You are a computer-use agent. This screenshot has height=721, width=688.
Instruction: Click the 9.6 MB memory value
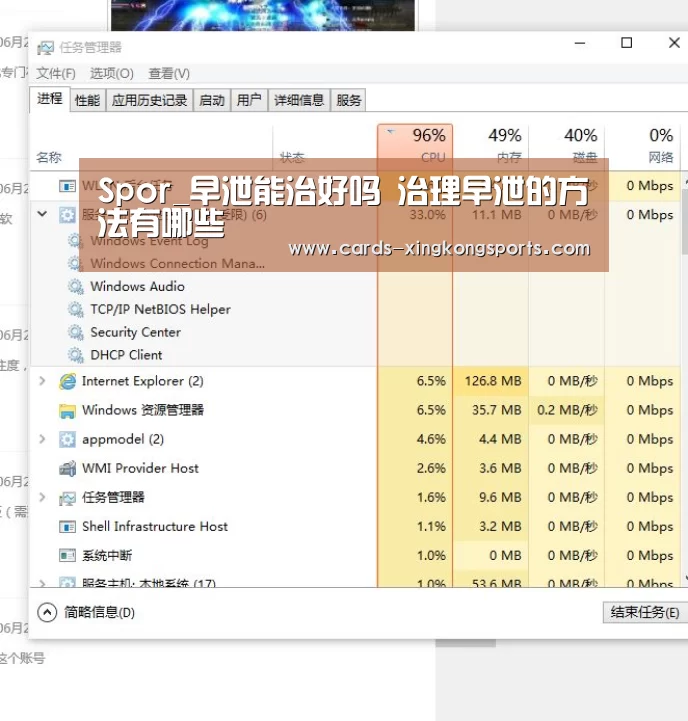(x=500, y=497)
